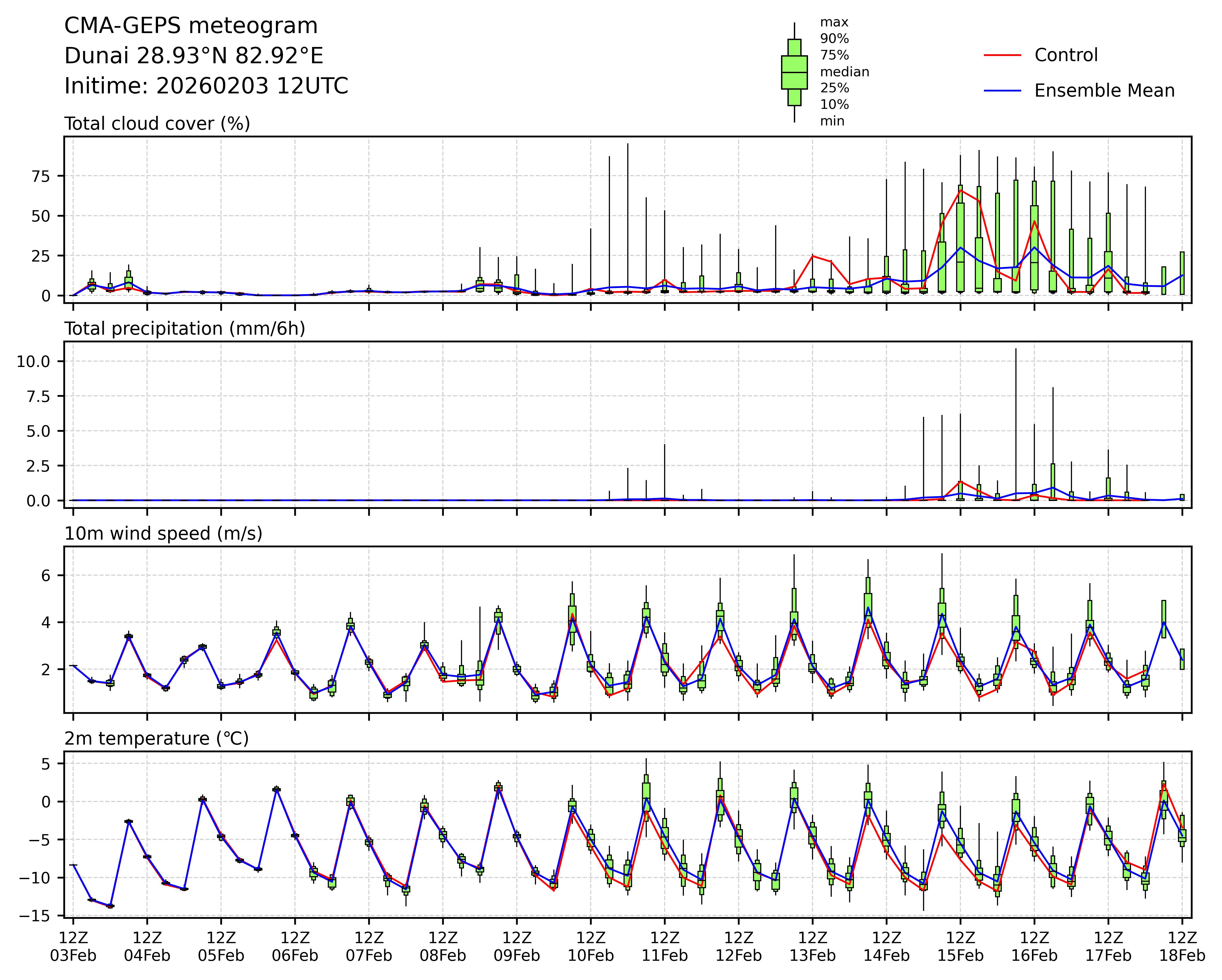Viewport: 1222px width, 980px height.
Task: Click the '2m temperature (℃)' panel title
Action: coord(156,738)
